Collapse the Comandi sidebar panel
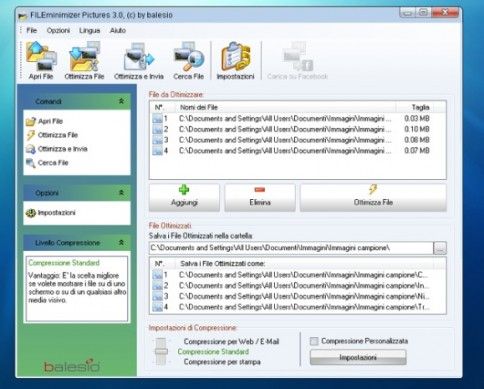The width and height of the screenshot is (484, 389). click(121, 101)
